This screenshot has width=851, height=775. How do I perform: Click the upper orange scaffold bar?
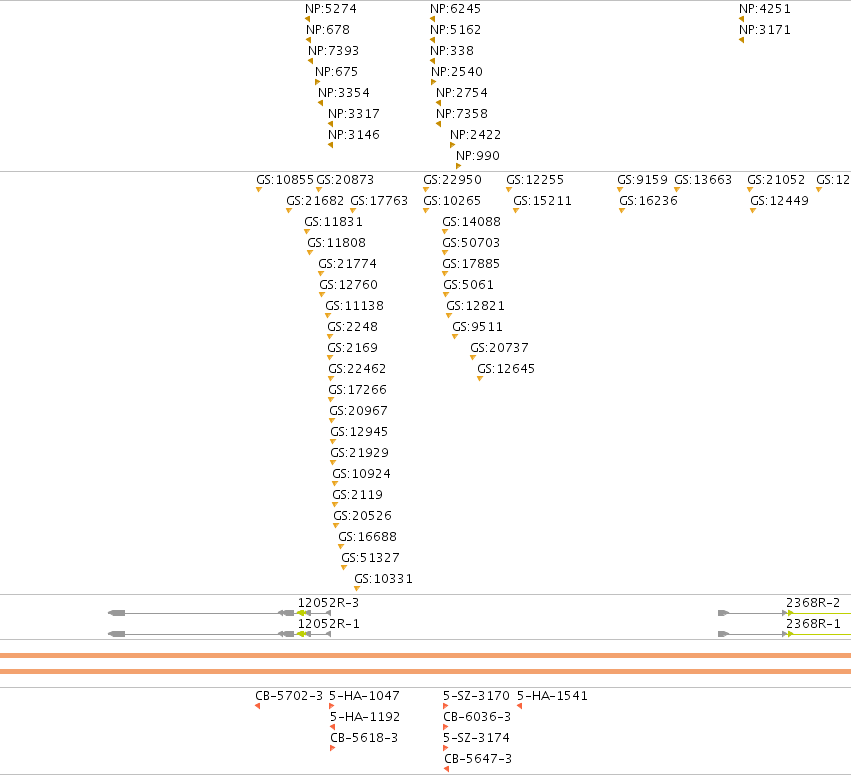click(426, 656)
